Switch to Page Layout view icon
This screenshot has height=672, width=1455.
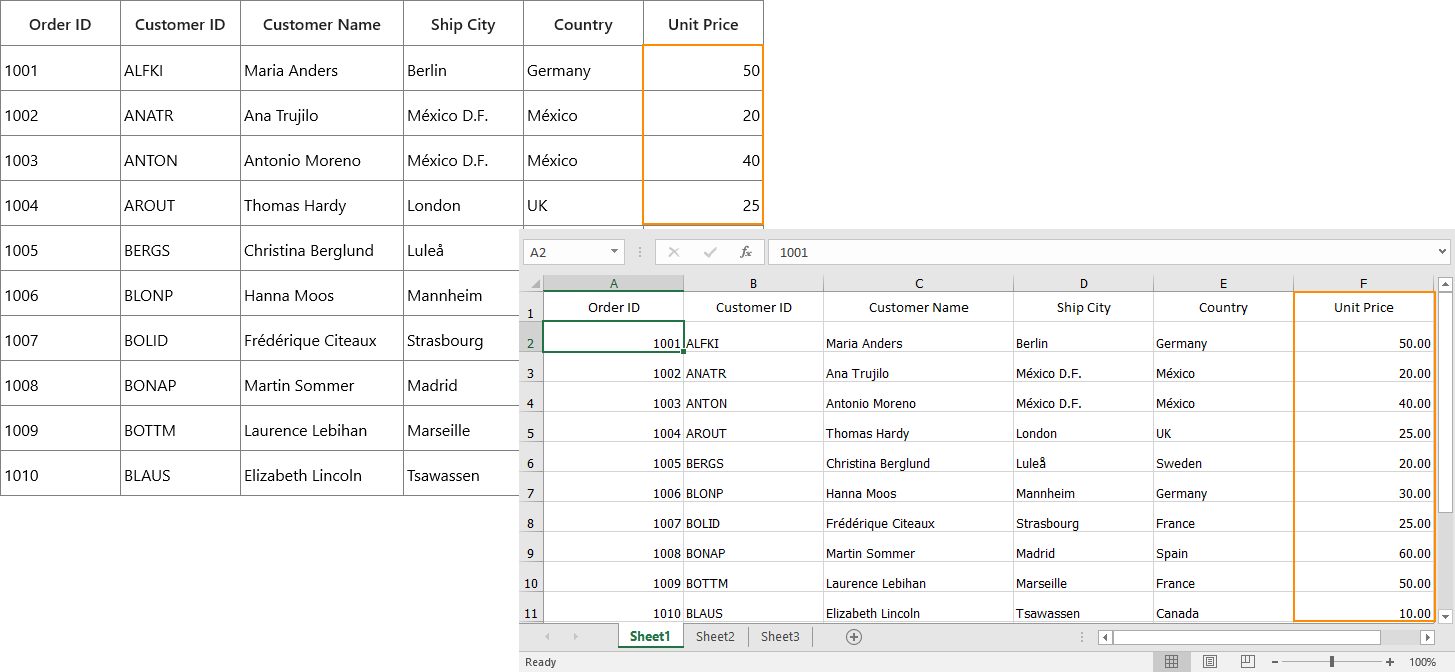click(x=1210, y=662)
